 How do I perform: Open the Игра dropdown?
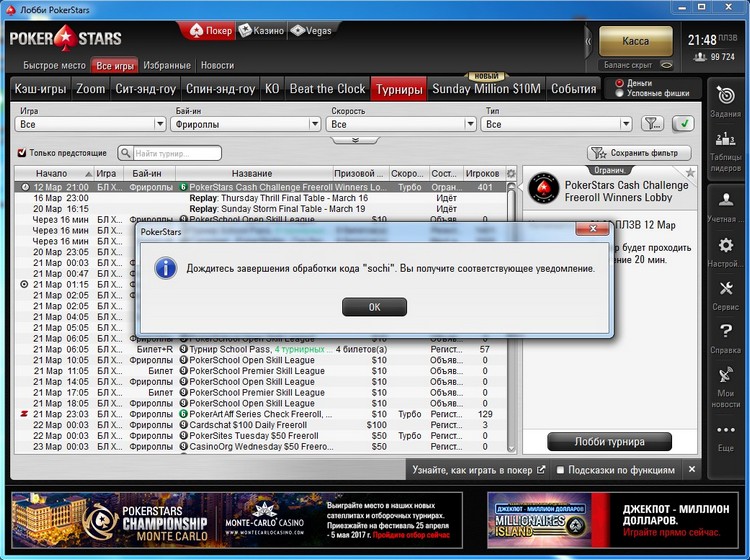[90, 124]
